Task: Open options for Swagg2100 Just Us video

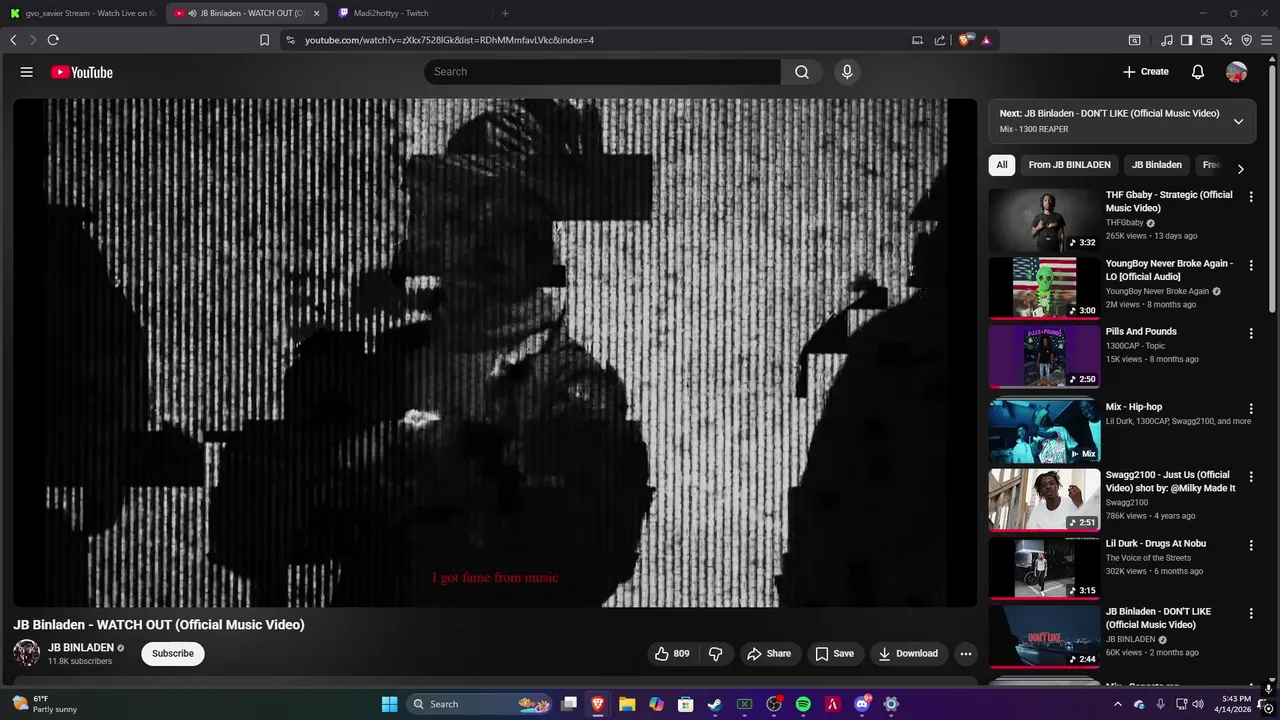Action: (1250, 477)
